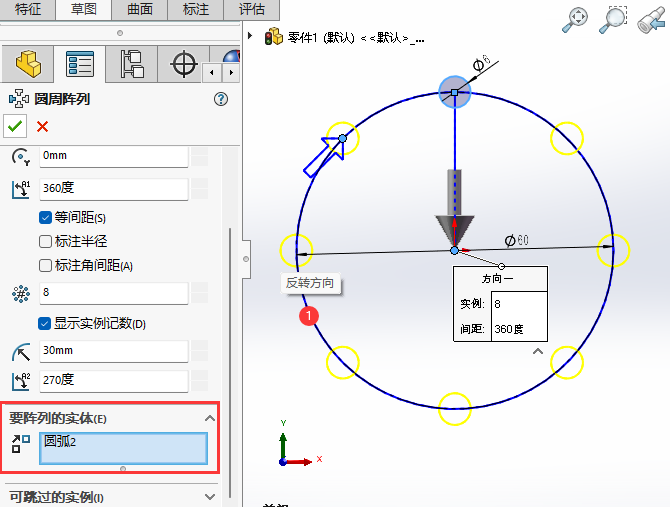
Task: Click the bottom pattern instance circle
Action: click(x=455, y=409)
